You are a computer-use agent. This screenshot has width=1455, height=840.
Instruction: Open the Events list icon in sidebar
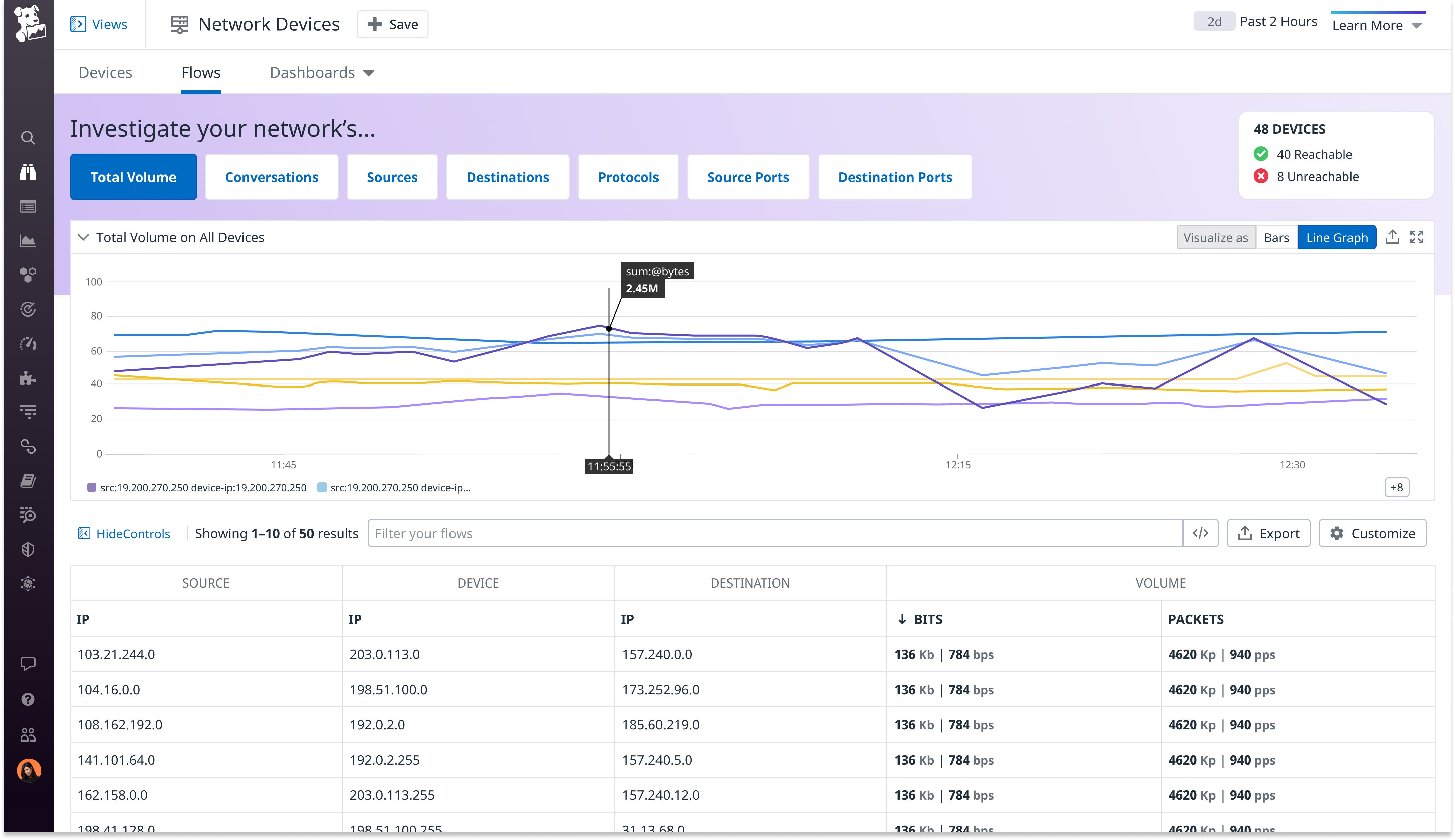(x=28, y=206)
